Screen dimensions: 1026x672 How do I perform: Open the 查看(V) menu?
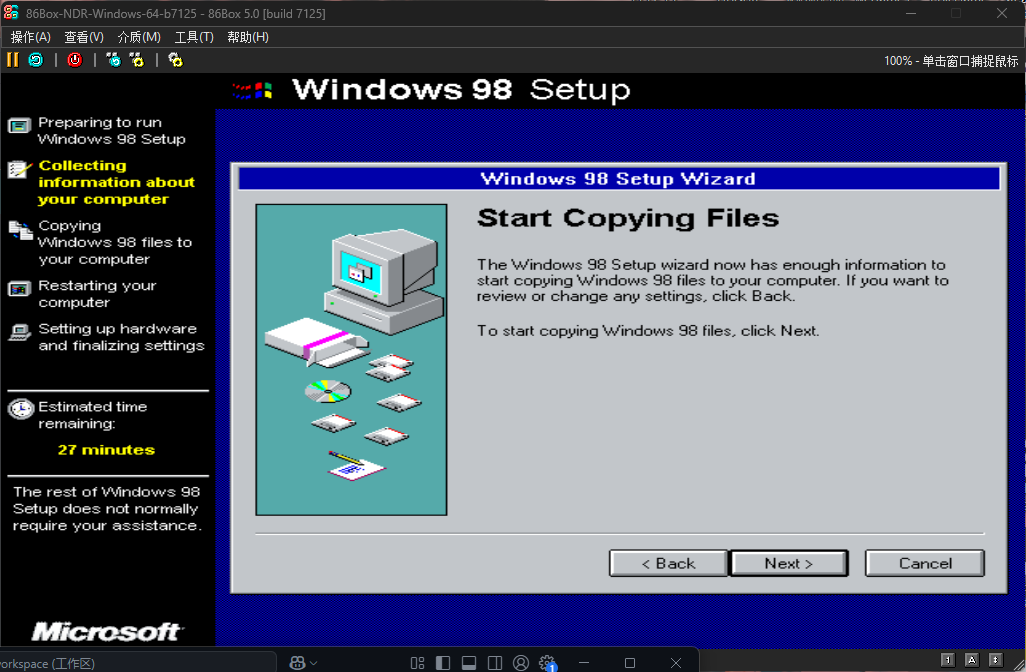click(84, 37)
